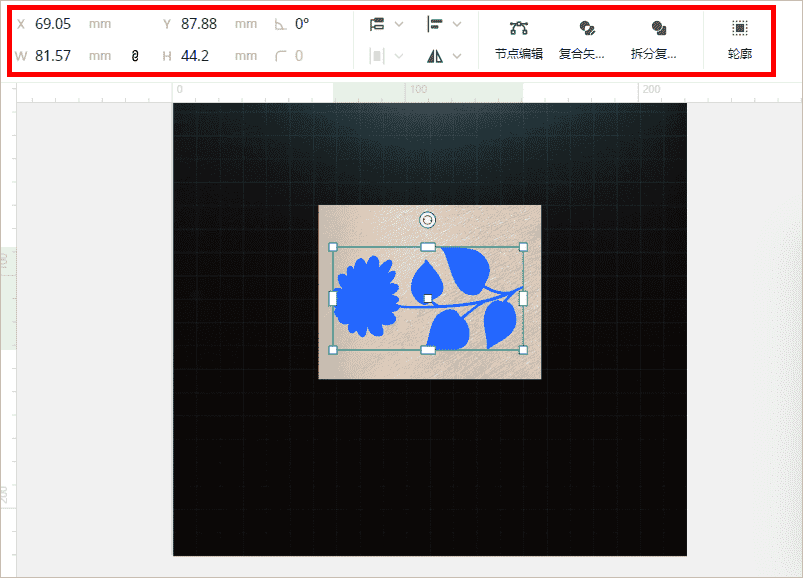
Task: Click the width field showing 81.57
Action: tap(53, 56)
